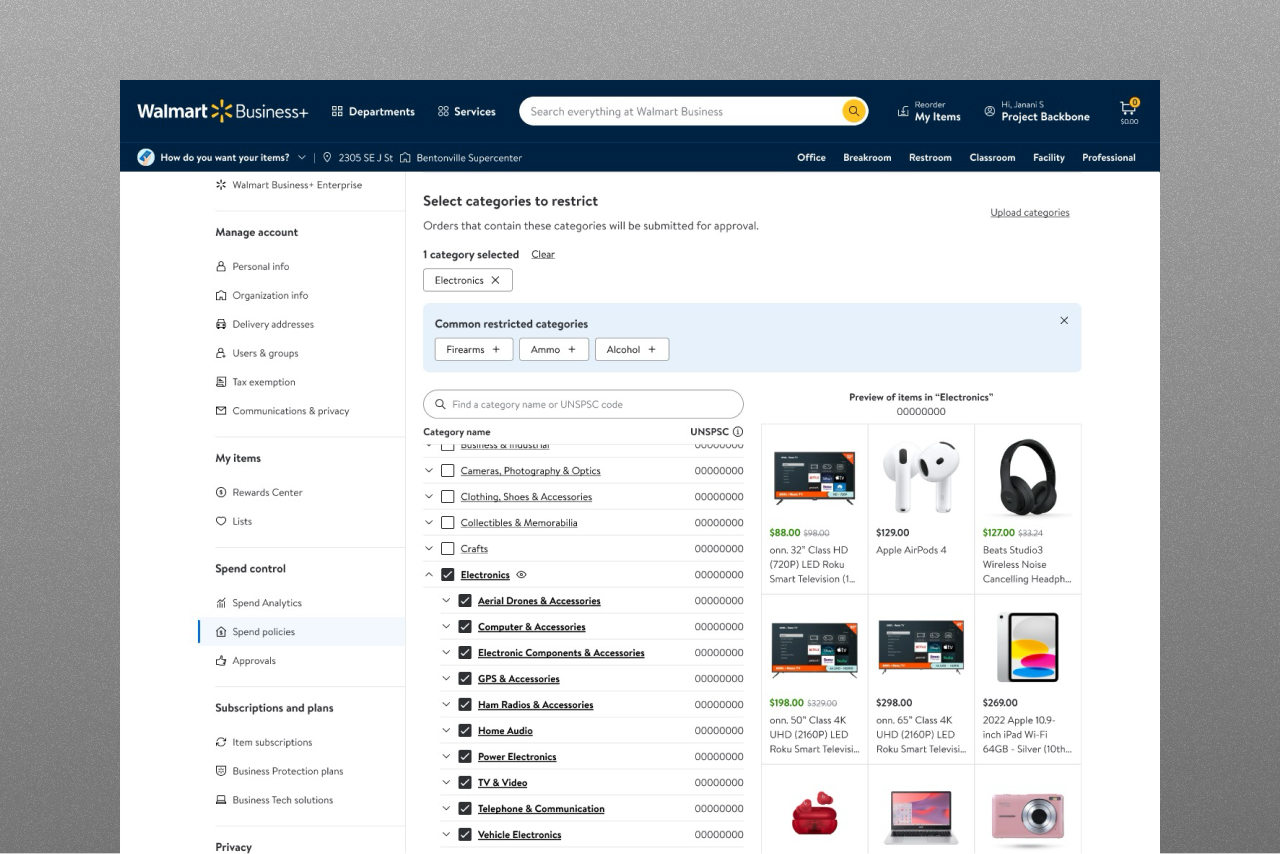This screenshot has height=854, width=1280.
Task: Open the Departments menu
Action: coord(373,111)
